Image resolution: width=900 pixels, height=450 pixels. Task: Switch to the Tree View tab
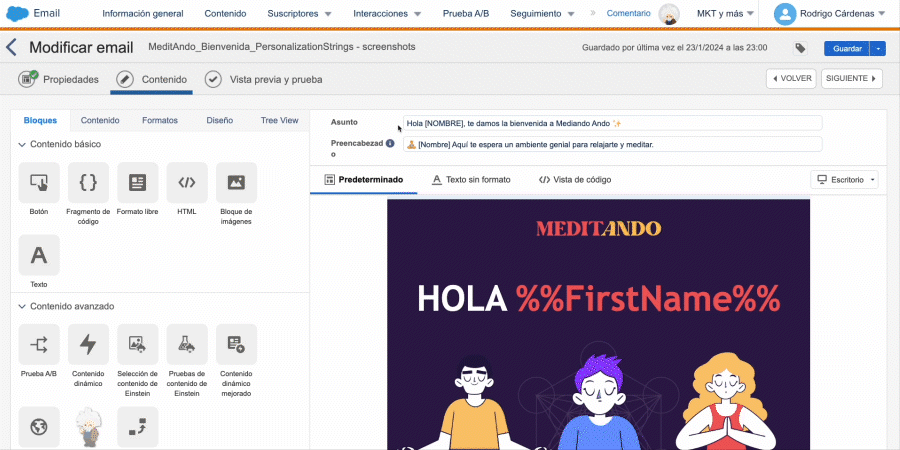(x=279, y=120)
